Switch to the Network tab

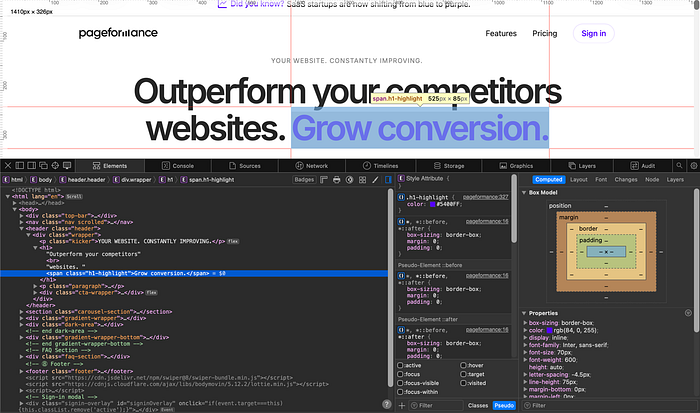coord(312,166)
